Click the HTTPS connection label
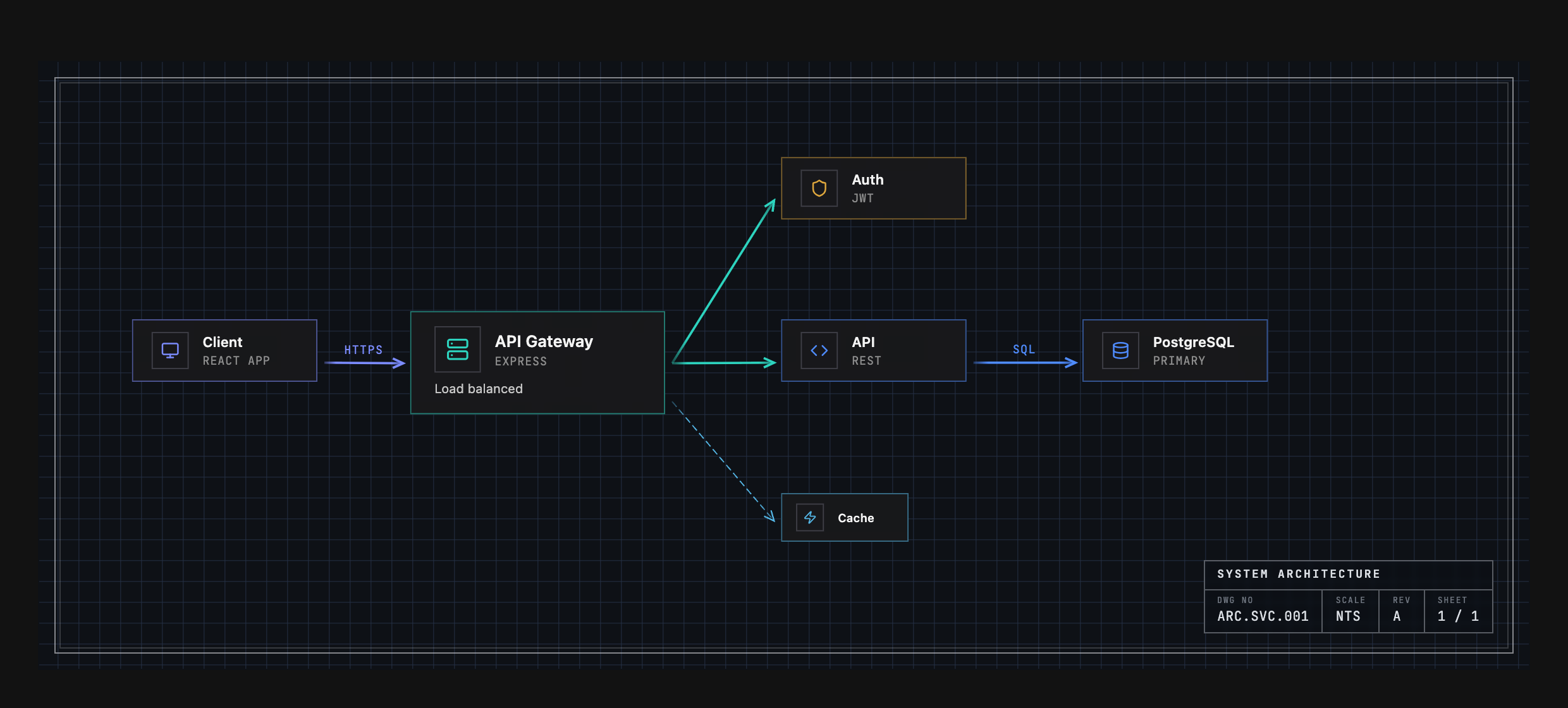 363,350
